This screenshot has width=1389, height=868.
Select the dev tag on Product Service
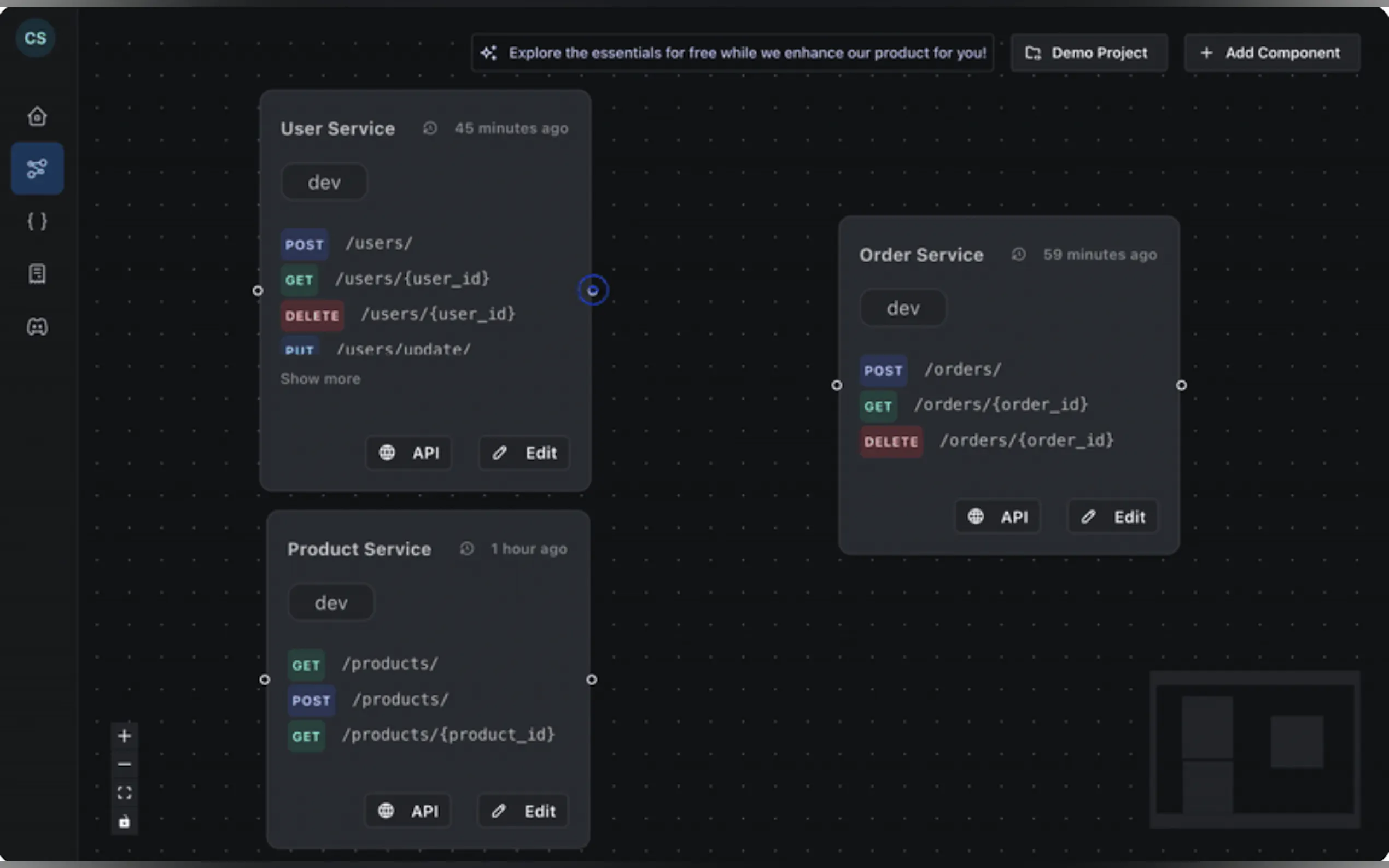tap(331, 603)
